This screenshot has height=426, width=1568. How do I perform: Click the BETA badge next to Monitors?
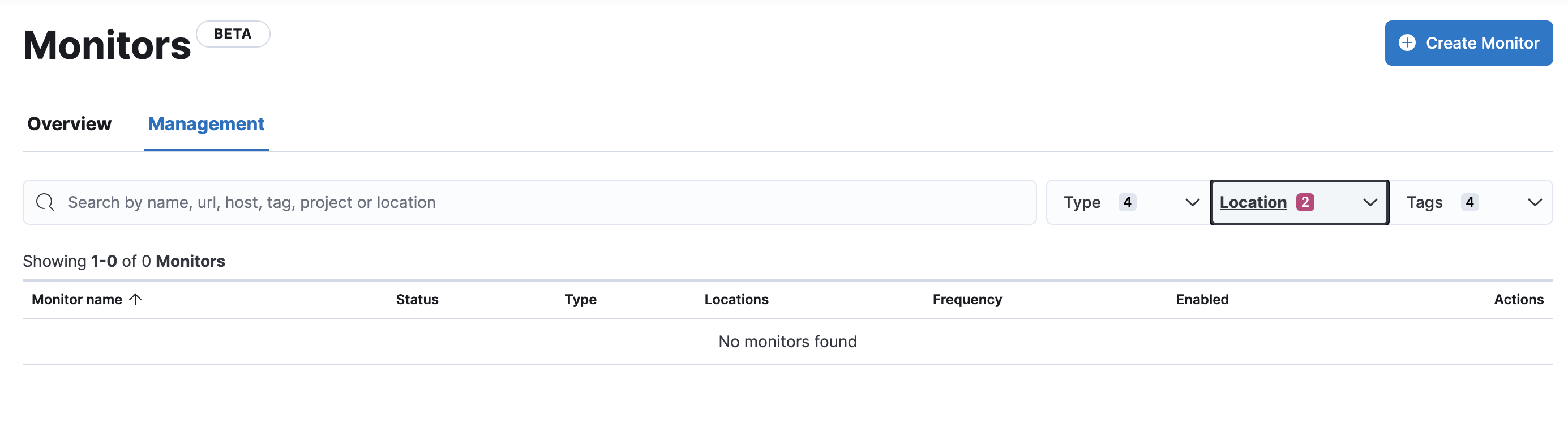click(233, 33)
